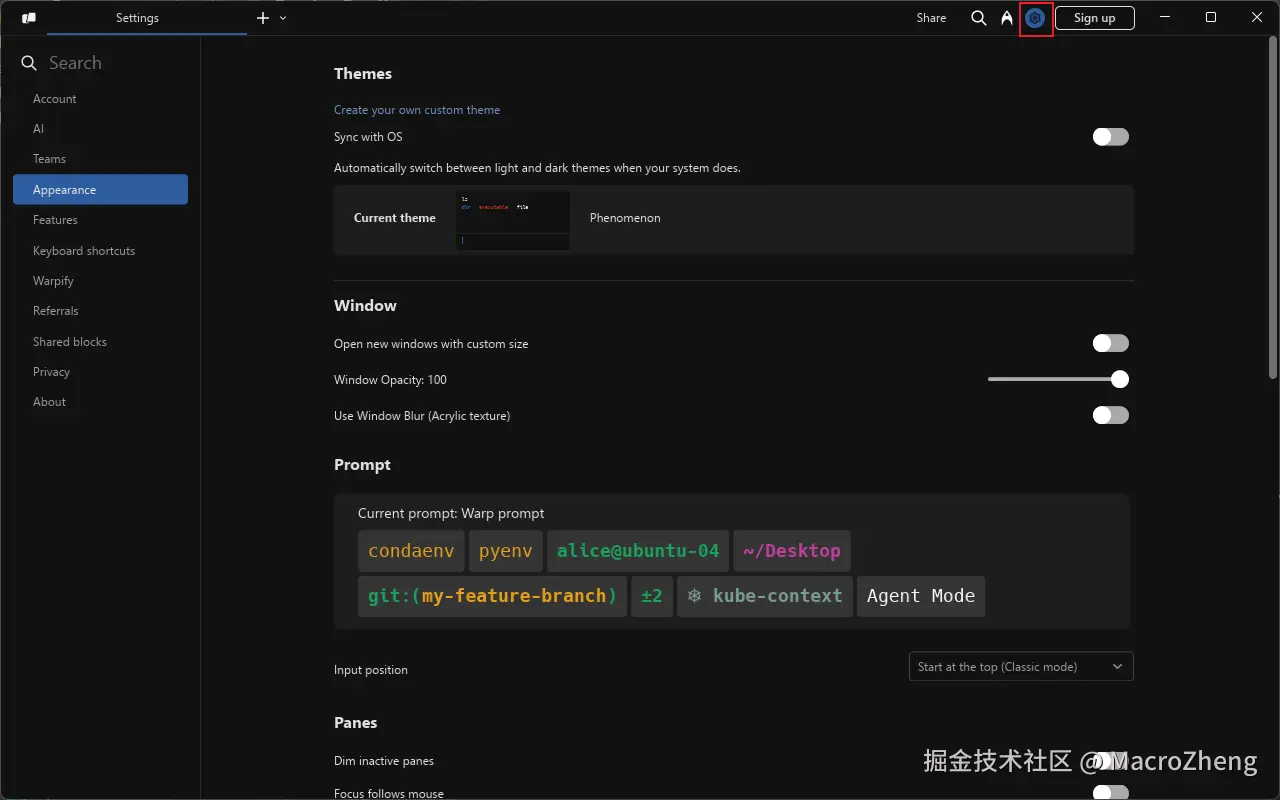Click the blue settings gear icon in title bar
This screenshot has width=1280, height=800.
tap(1035, 18)
